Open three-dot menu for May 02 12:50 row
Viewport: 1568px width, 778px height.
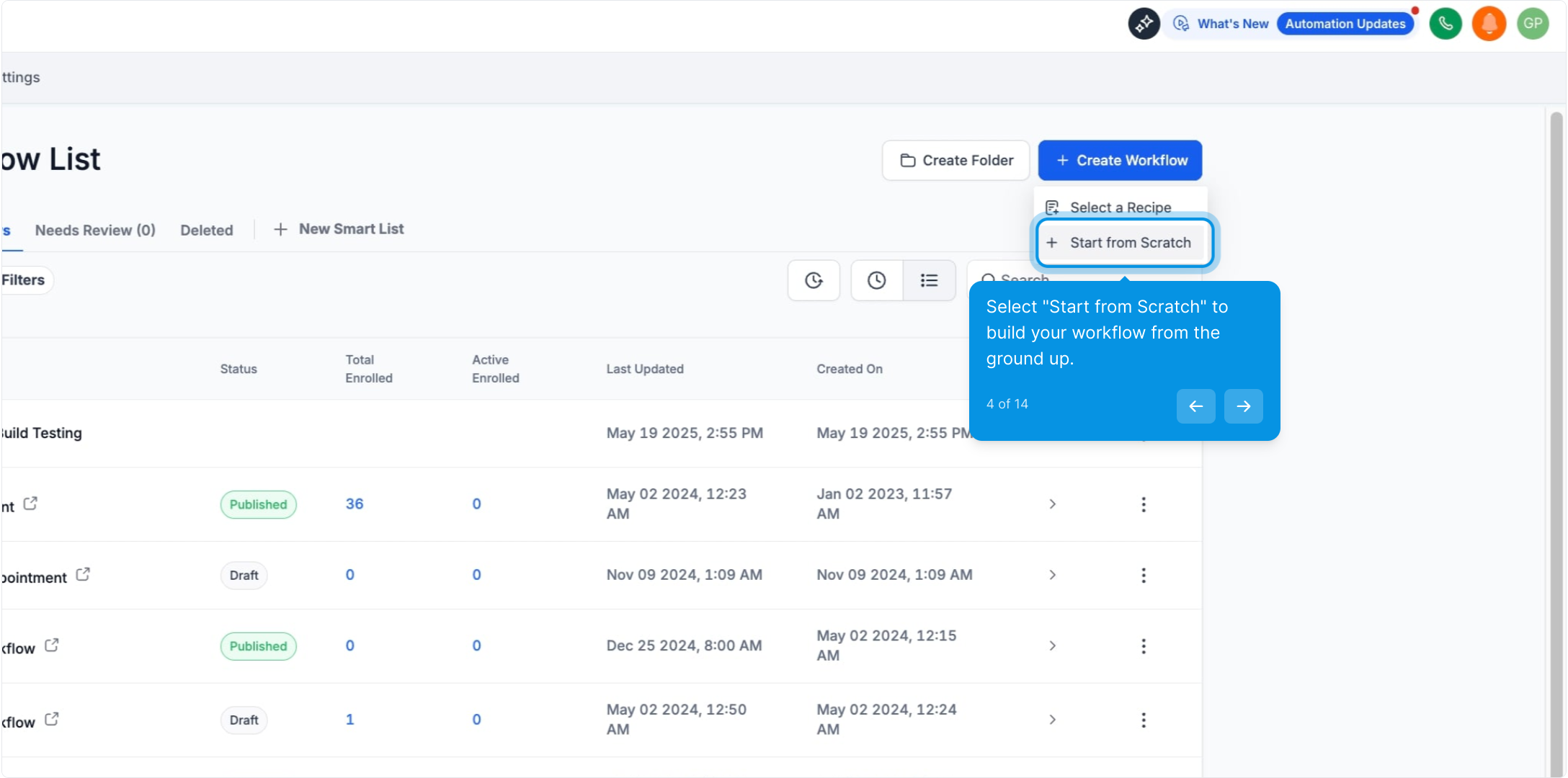point(1144,720)
